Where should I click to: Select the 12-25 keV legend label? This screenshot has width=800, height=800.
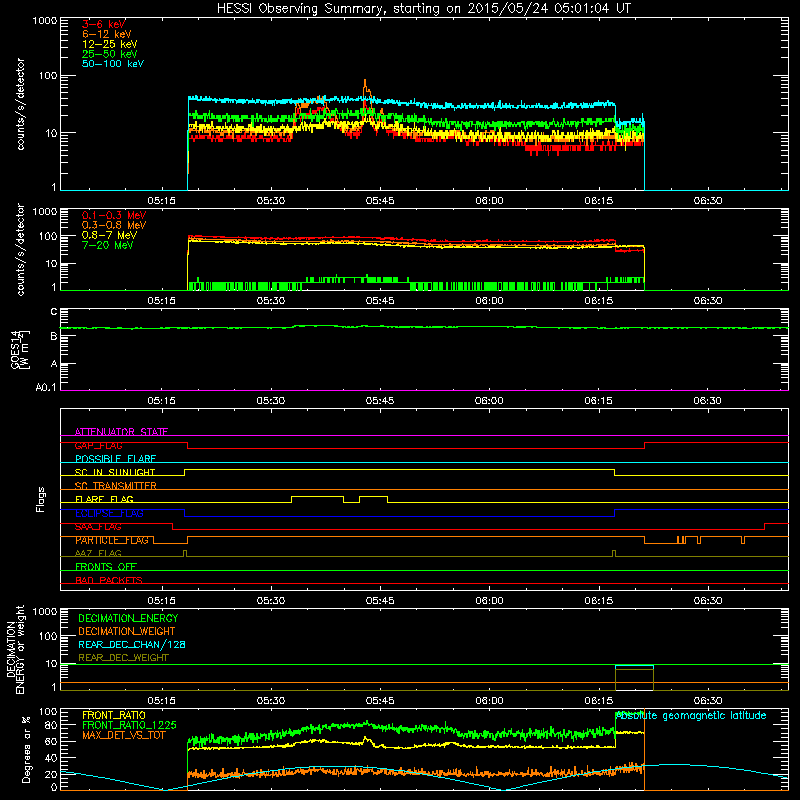tap(110, 44)
